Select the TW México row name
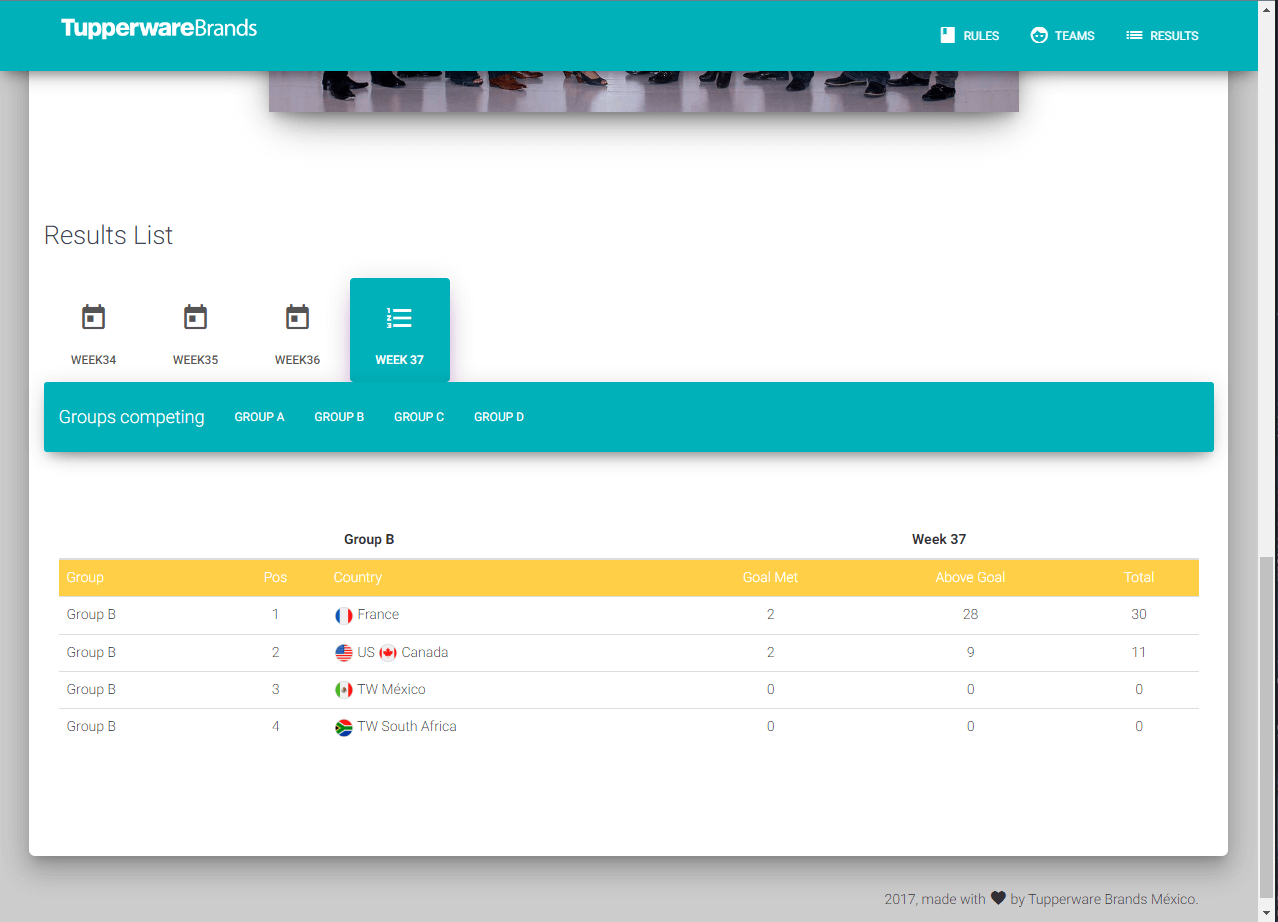The width and height of the screenshot is (1278, 922). coord(391,689)
